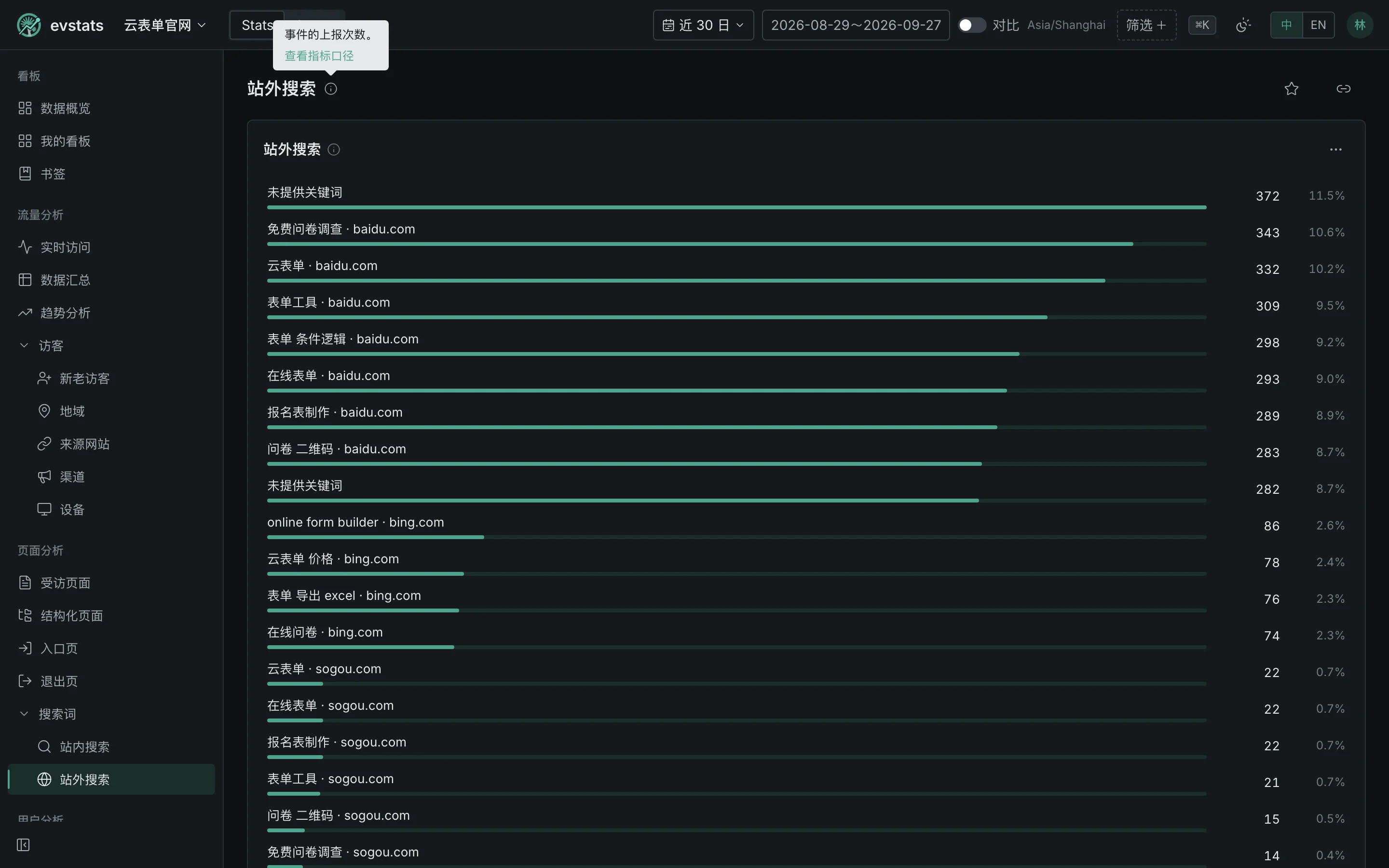Open 入口页 menu item
The image size is (1389, 868).
coord(111,649)
